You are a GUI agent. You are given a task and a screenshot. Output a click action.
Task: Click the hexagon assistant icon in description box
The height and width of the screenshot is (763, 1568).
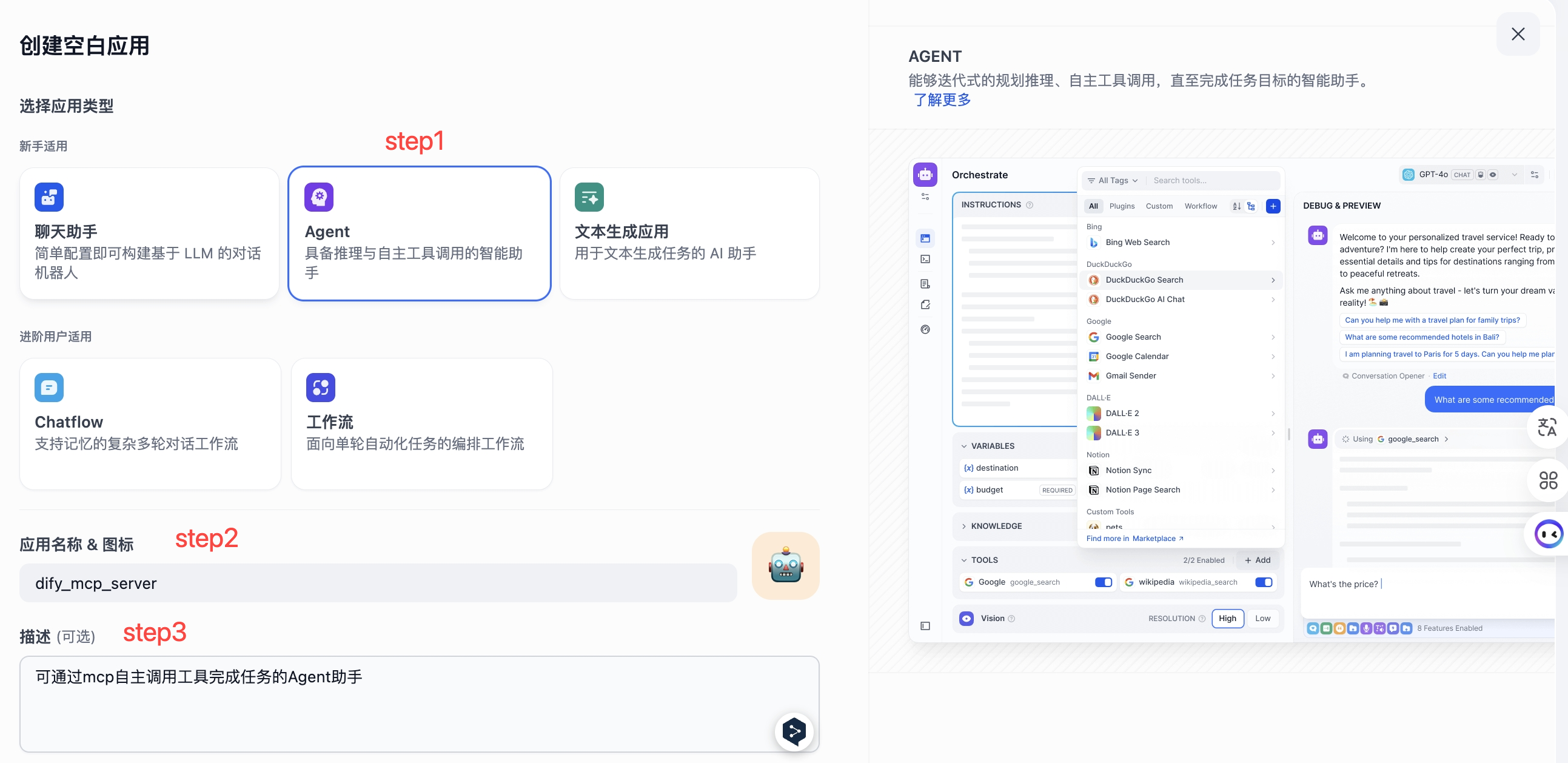(794, 731)
